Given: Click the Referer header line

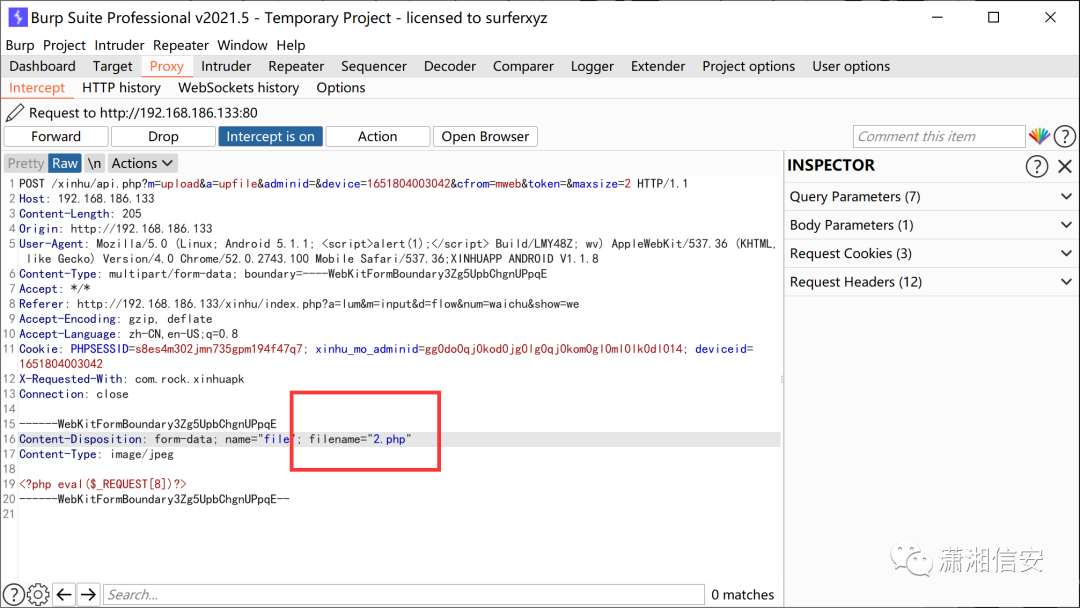Looking at the screenshot, I should click(x=299, y=304).
